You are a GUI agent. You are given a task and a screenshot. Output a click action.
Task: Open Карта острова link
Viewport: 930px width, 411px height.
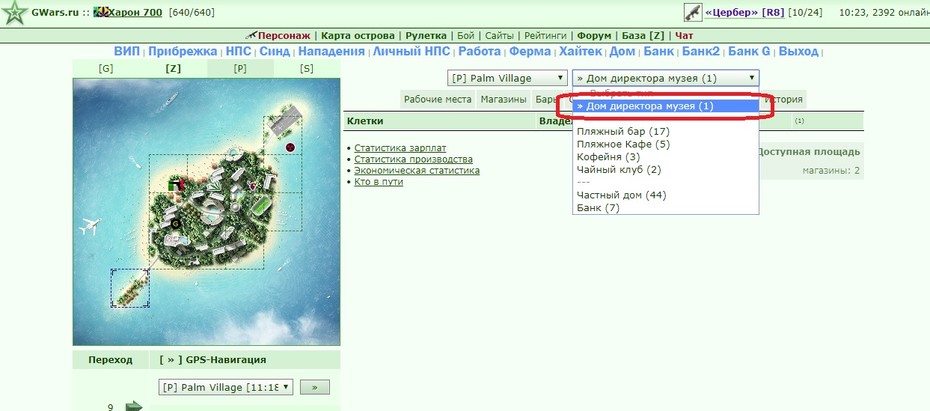[x=358, y=36]
